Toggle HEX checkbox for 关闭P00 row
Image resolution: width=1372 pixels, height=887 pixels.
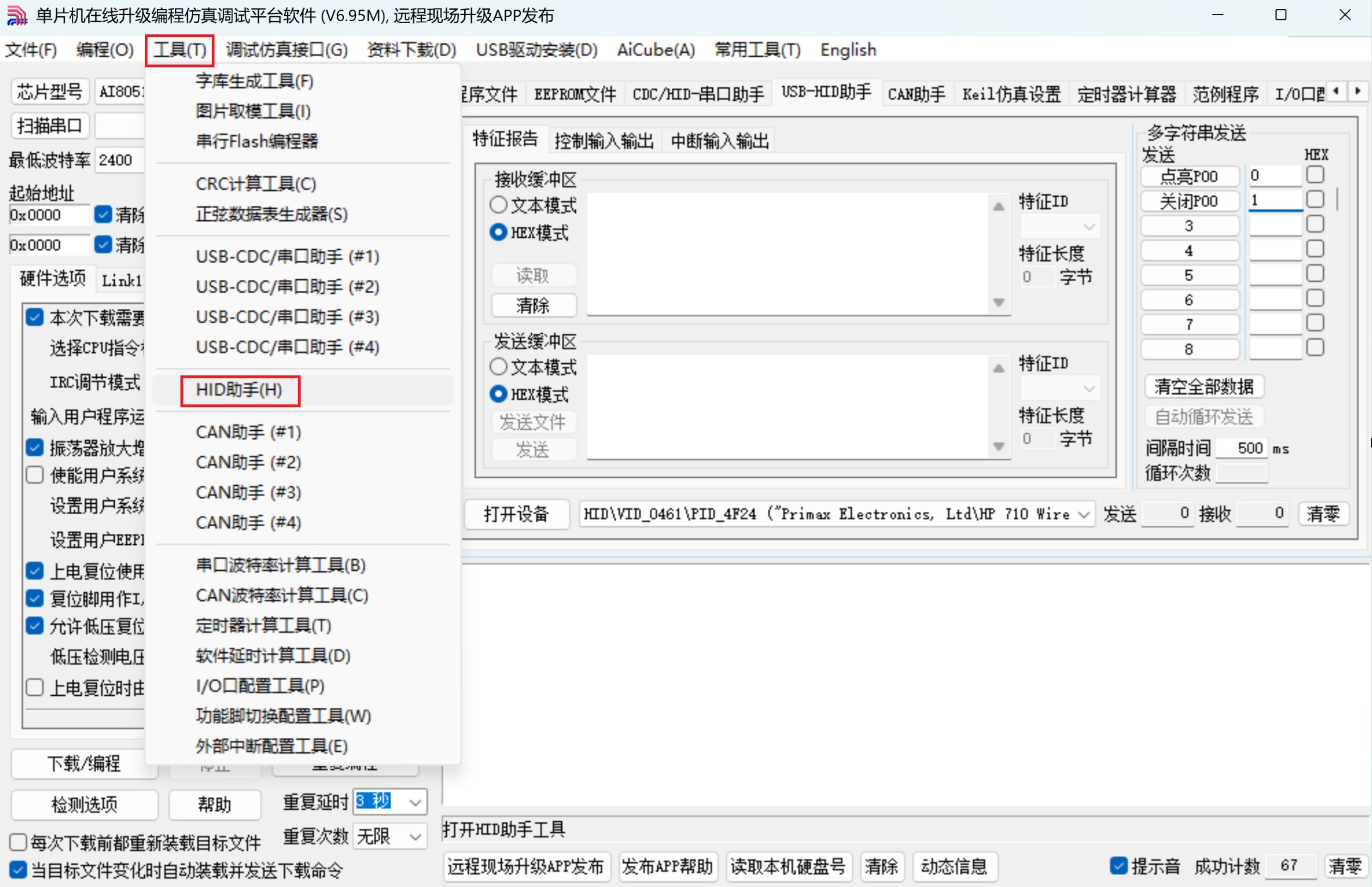tap(1315, 200)
